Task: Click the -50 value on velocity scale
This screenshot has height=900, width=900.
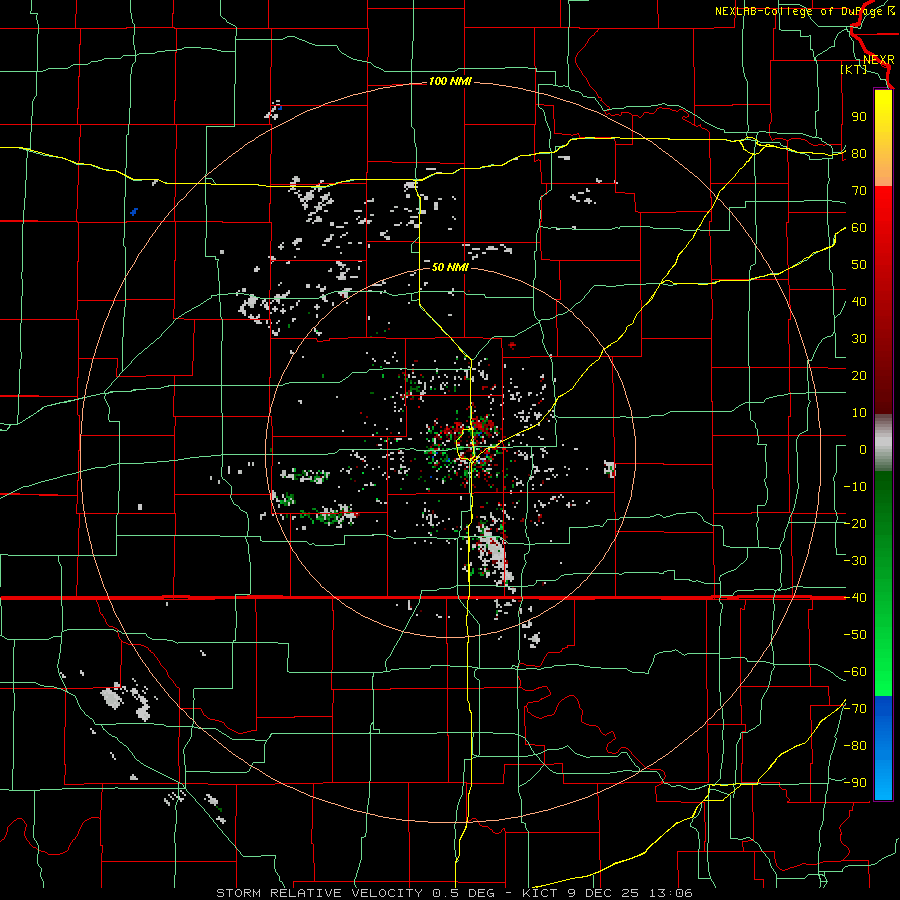Action: 855,635
